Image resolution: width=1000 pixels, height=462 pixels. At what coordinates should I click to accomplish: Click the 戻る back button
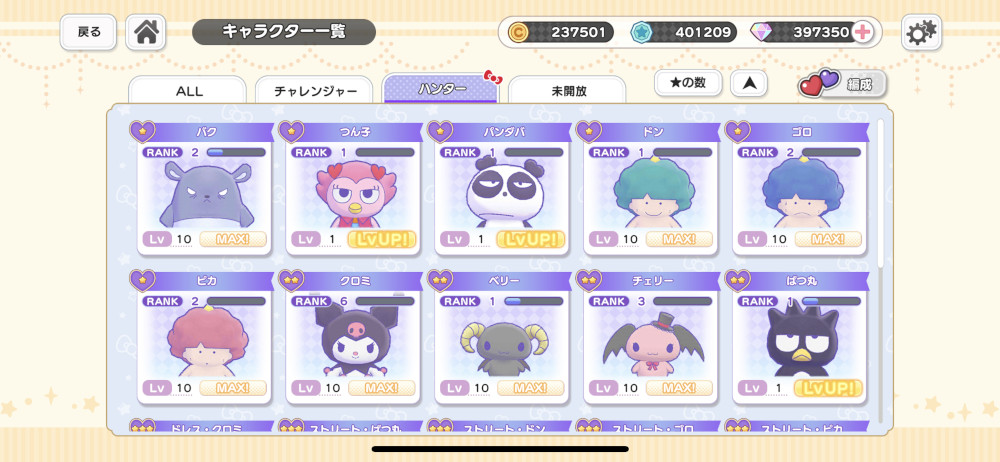pyautogui.click(x=89, y=32)
